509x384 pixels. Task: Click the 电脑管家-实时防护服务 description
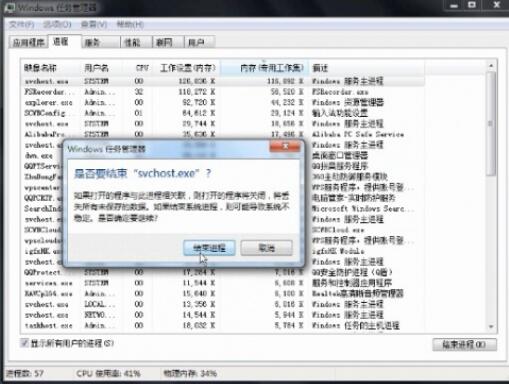pos(354,198)
